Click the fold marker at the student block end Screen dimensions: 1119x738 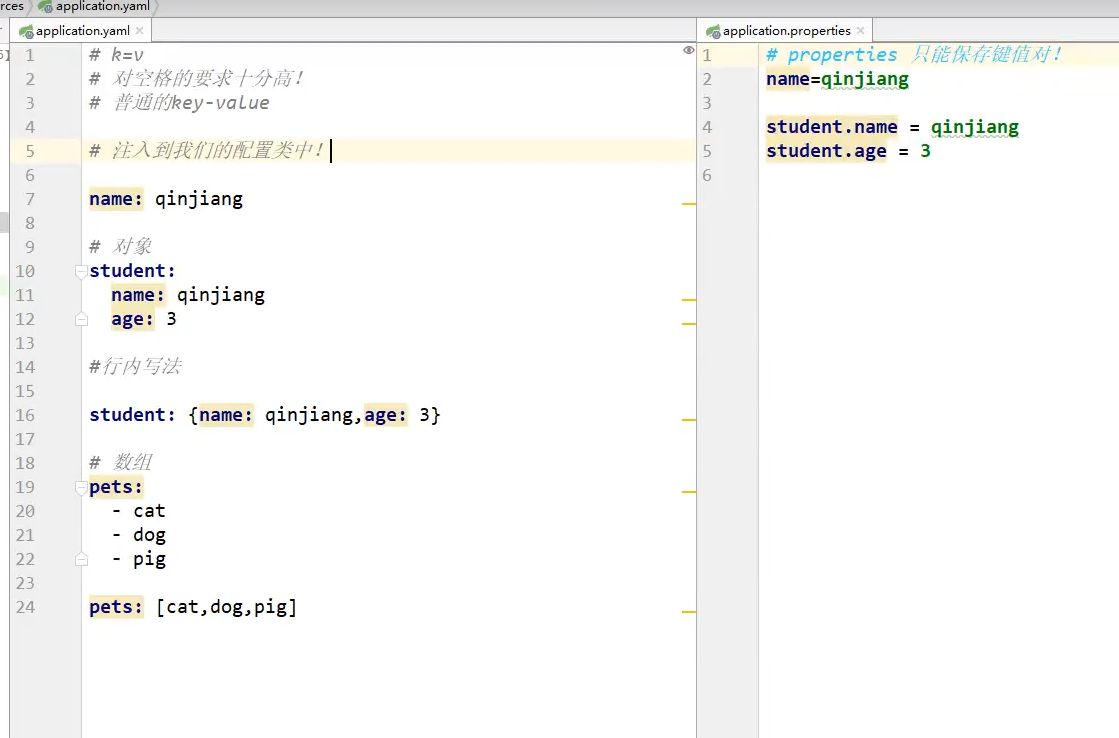[x=80, y=319]
